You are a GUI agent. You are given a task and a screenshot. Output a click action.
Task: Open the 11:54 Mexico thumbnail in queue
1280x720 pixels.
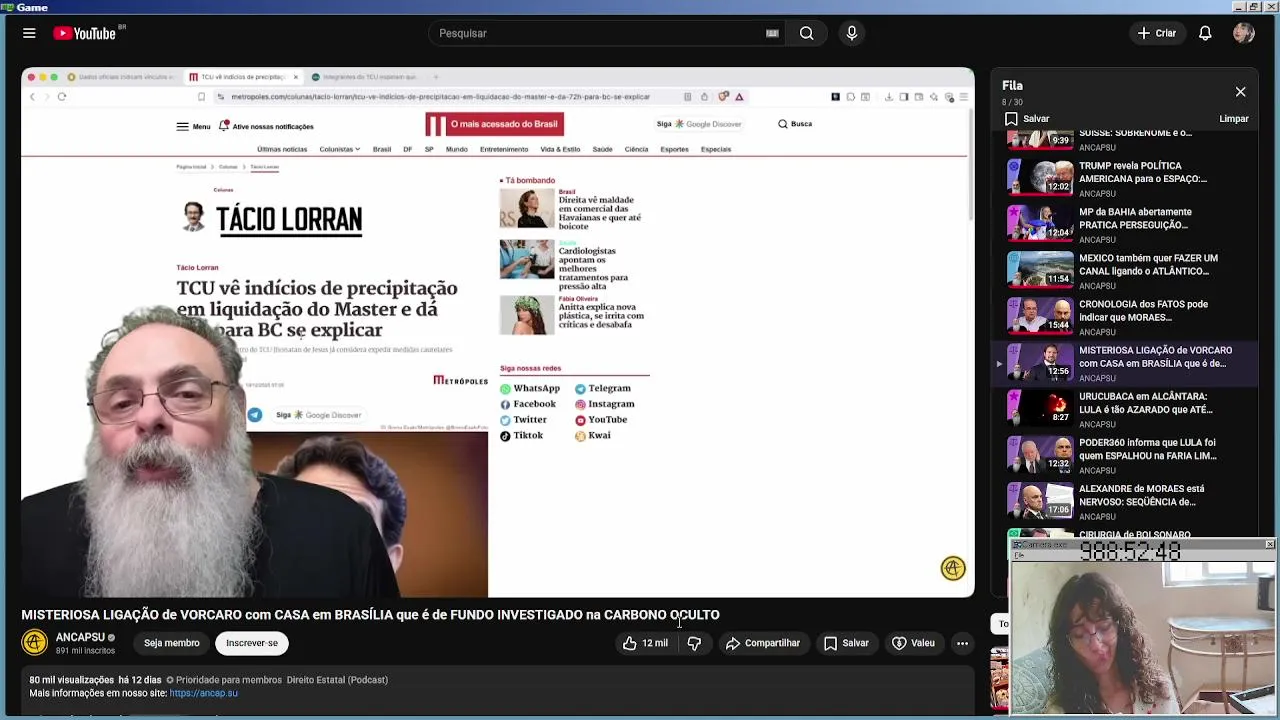pyautogui.click(x=1040, y=269)
